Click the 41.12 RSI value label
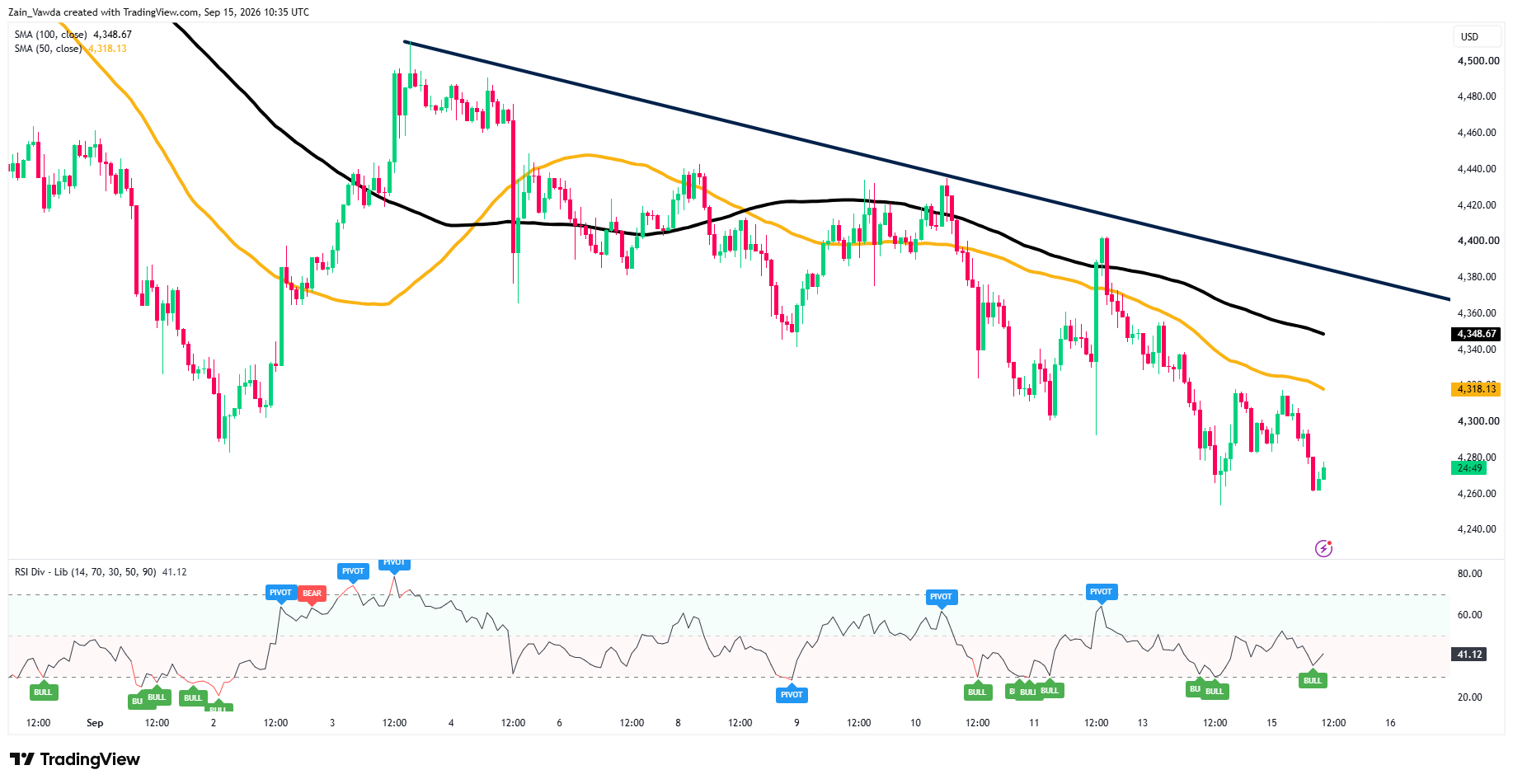Image resolution: width=1513 pixels, height=784 pixels. pyautogui.click(x=1469, y=655)
